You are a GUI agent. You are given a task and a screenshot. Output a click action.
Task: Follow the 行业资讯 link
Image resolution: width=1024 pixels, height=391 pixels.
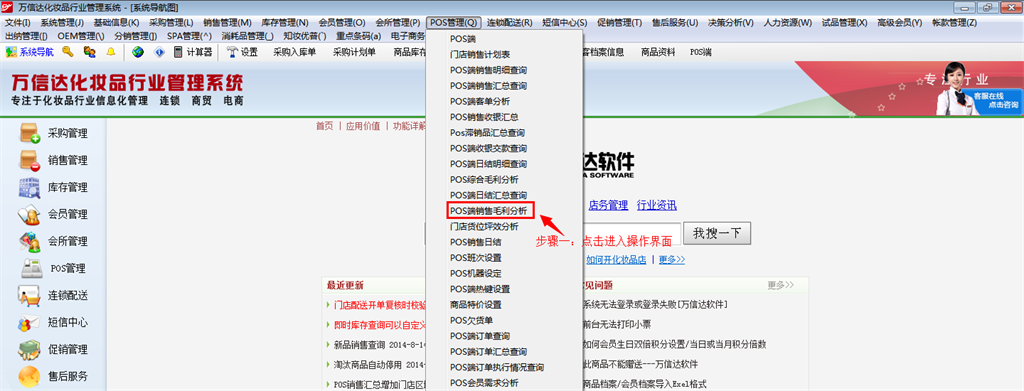(656, 206)
